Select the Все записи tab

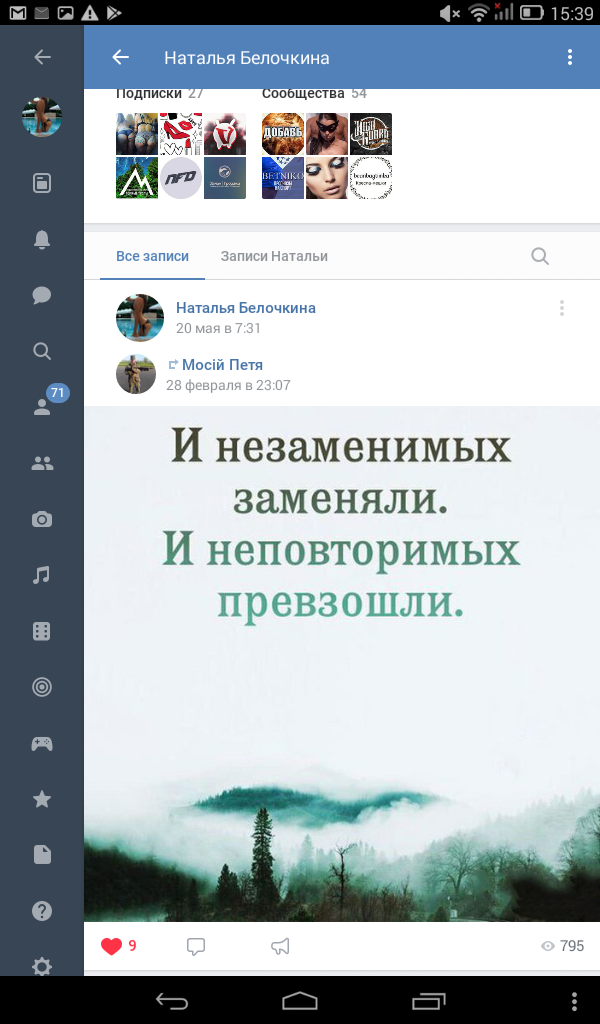pyautogui.click(x=152, y=256)
